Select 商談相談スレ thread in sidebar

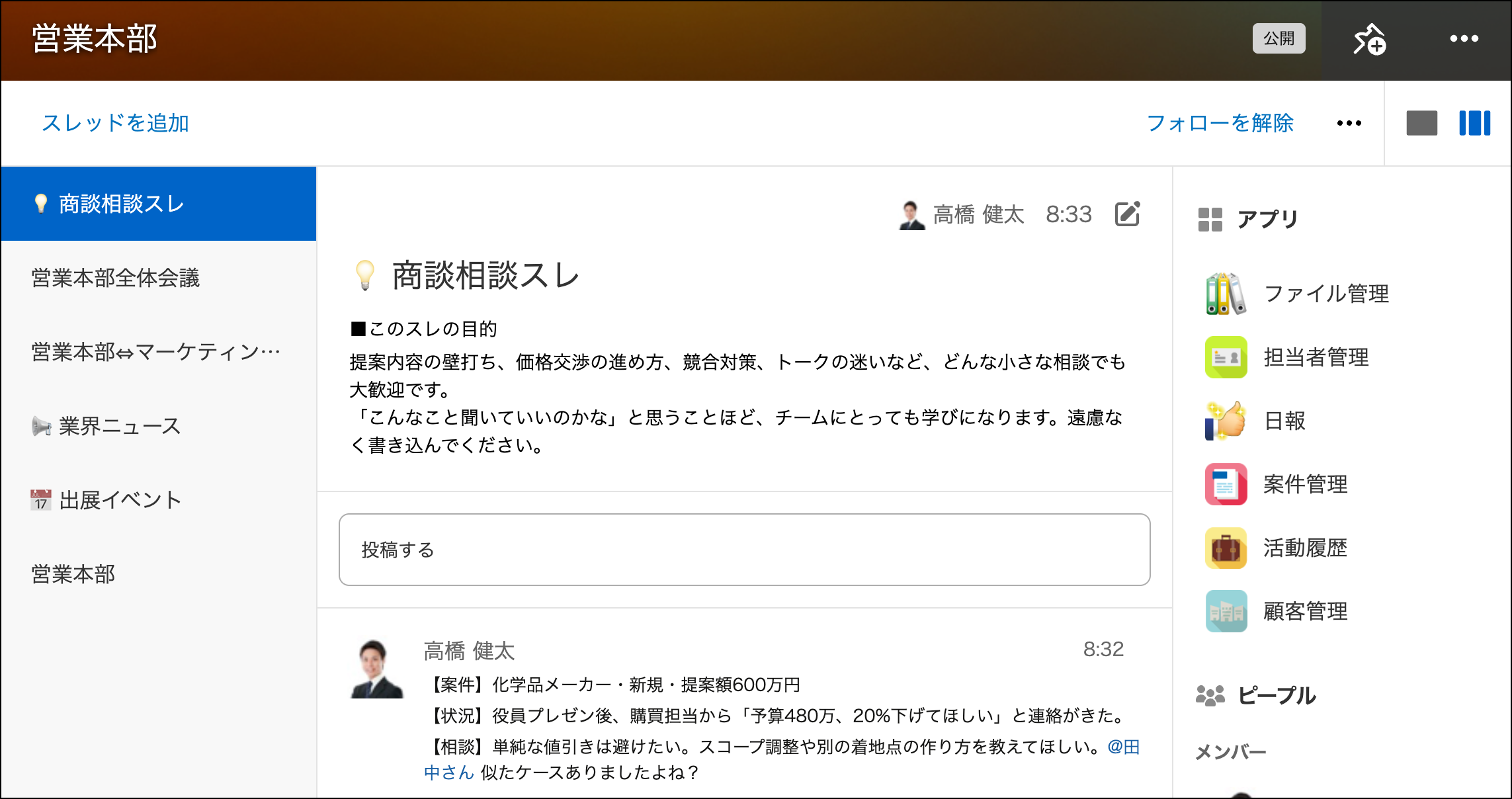click(159, 204)
